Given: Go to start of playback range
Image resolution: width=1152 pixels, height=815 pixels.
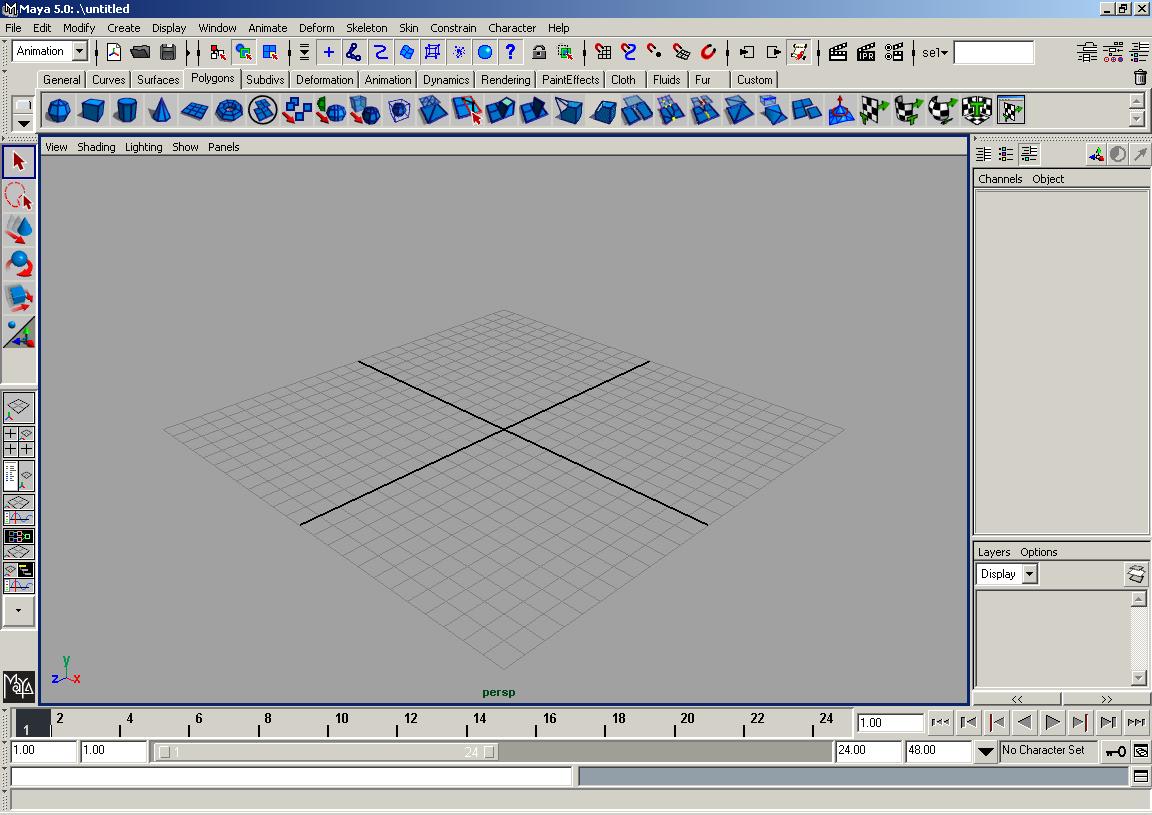Looking at the screenshot, I should [940, 722].
